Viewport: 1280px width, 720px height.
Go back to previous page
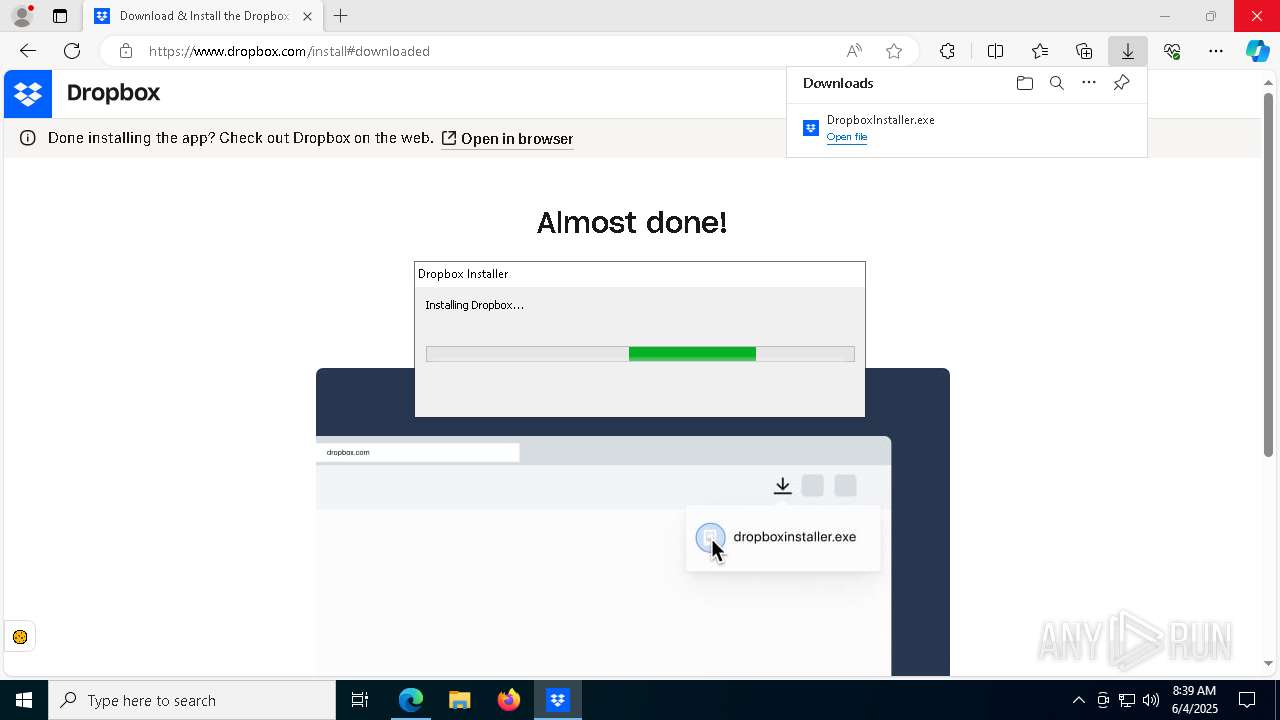28,51
